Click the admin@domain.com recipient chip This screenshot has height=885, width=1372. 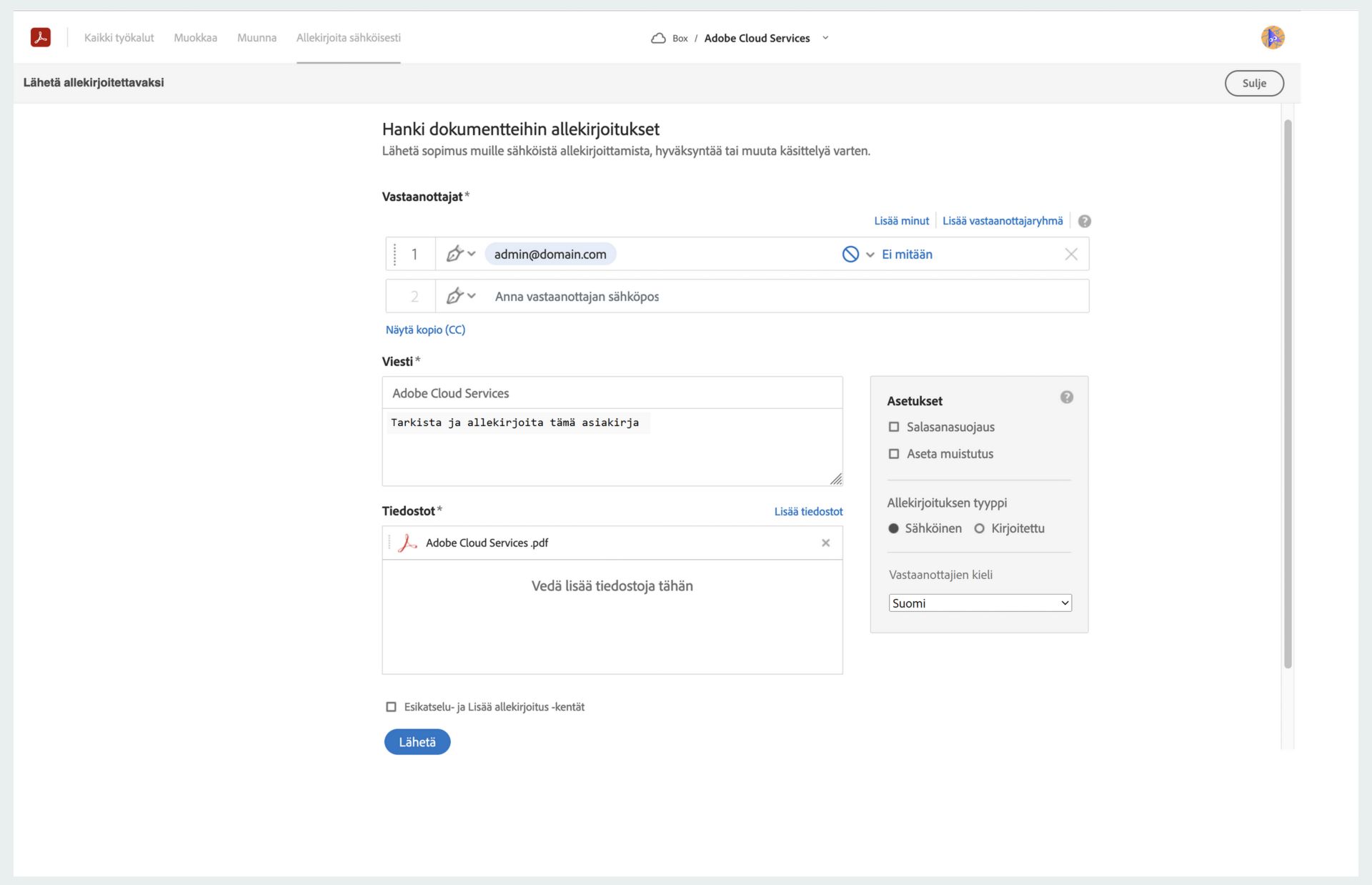550,254
